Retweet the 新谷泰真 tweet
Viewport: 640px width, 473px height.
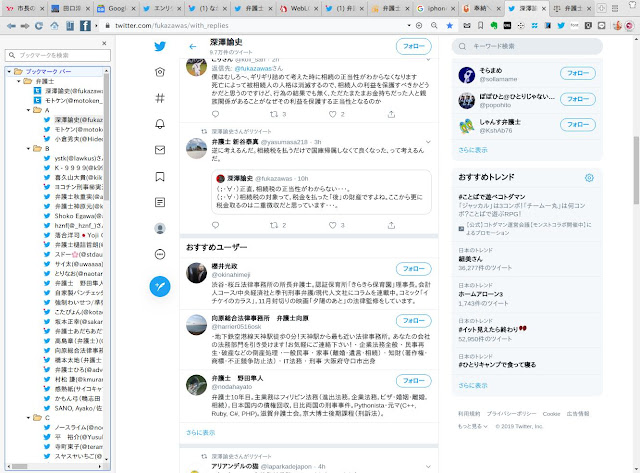pyautogui.click(x=274, y=225)
